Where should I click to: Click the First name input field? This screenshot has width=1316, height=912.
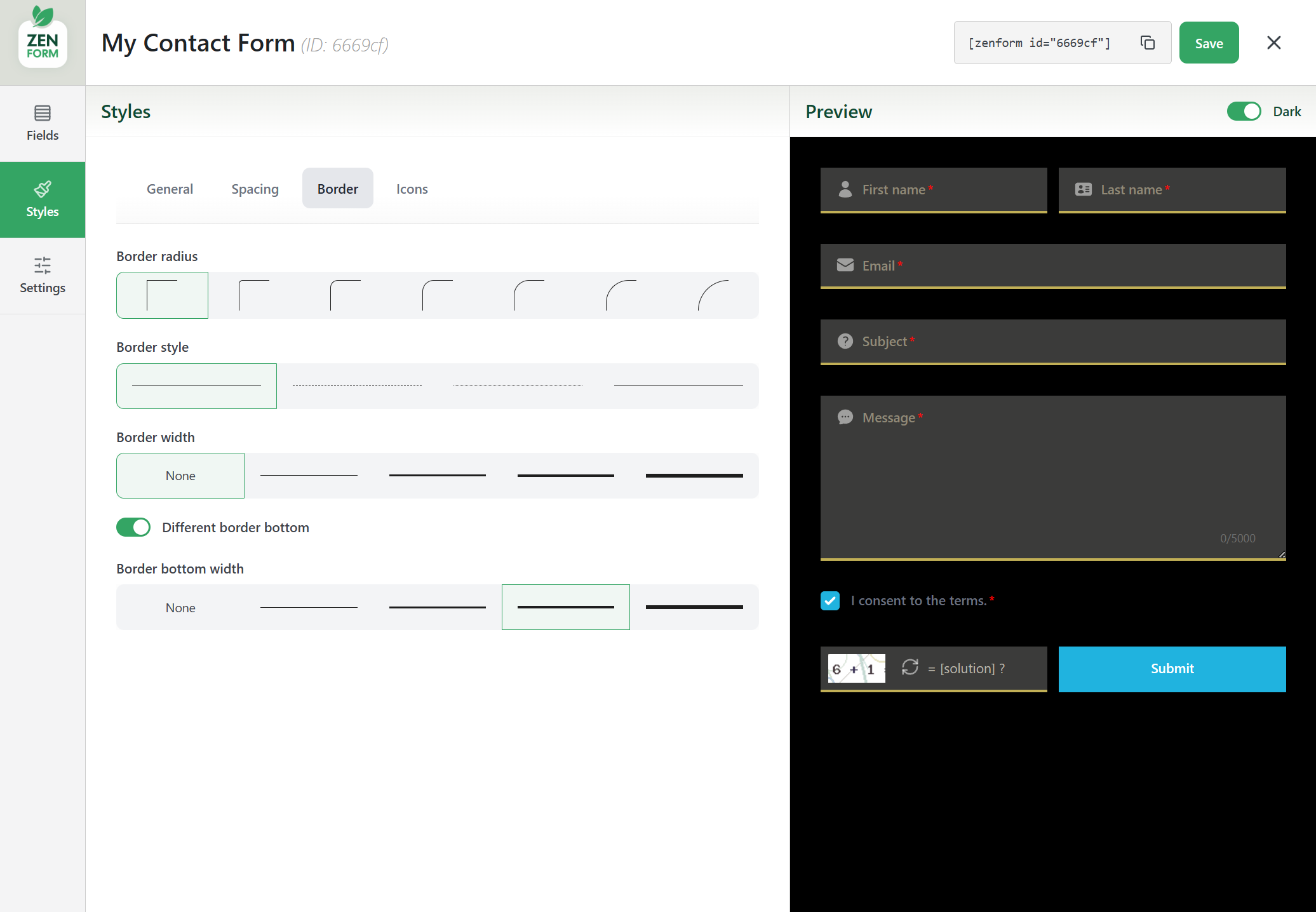point(934,190)
